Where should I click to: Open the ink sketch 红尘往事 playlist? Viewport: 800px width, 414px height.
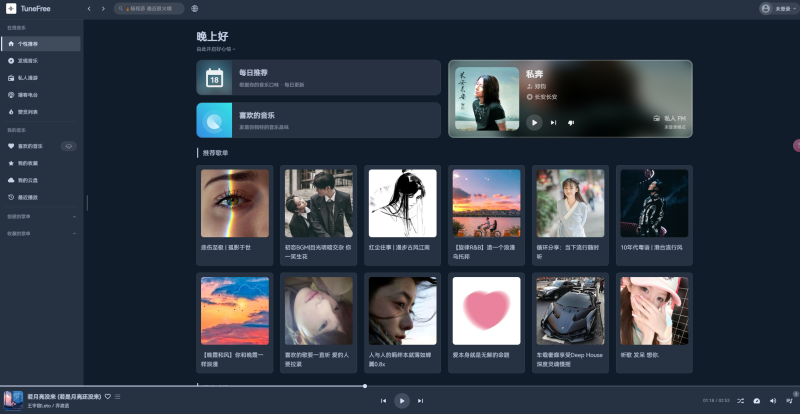click(403, 203)
